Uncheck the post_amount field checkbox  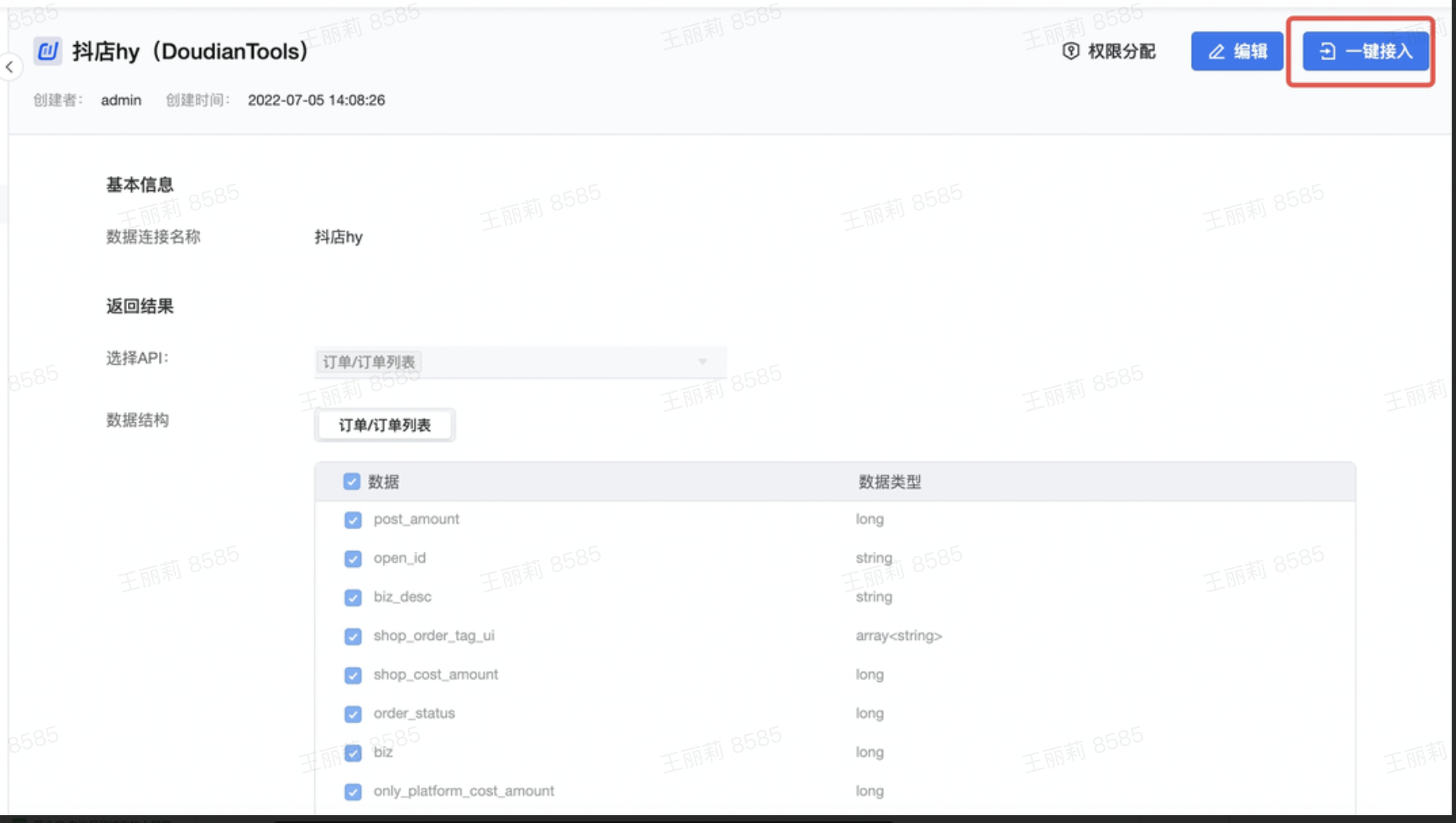click(353, 520)
